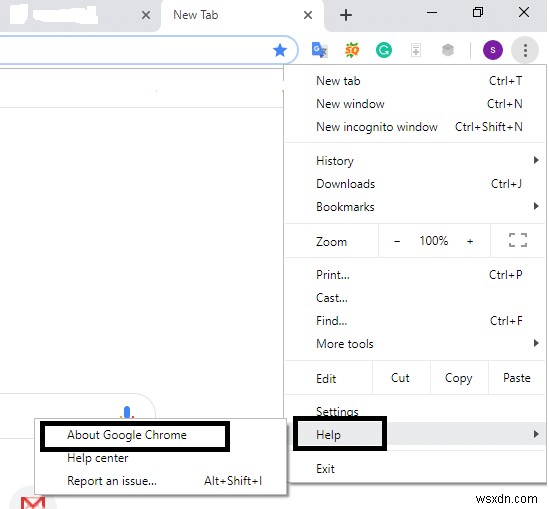Select New window menu item

415,104
